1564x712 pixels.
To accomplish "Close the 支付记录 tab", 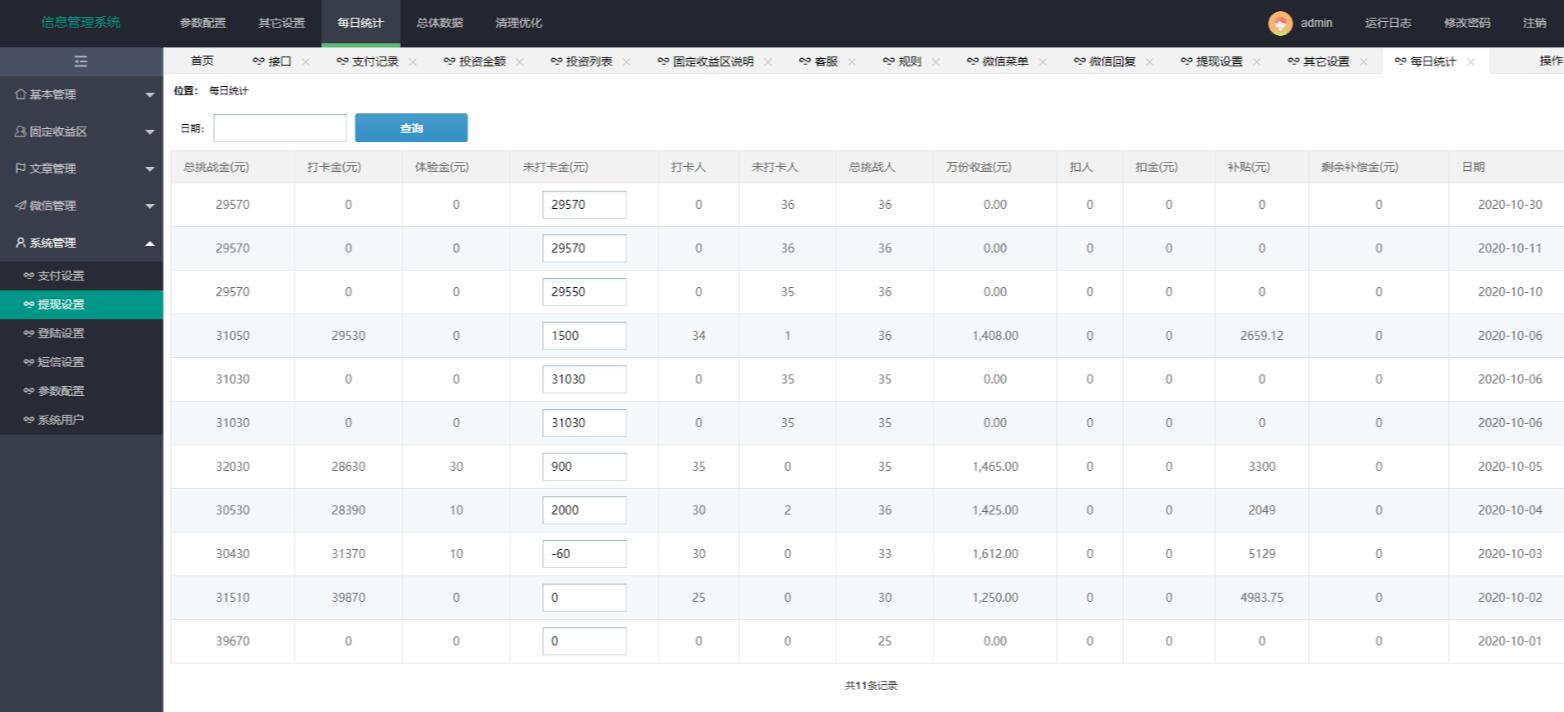I will (412, 62).
